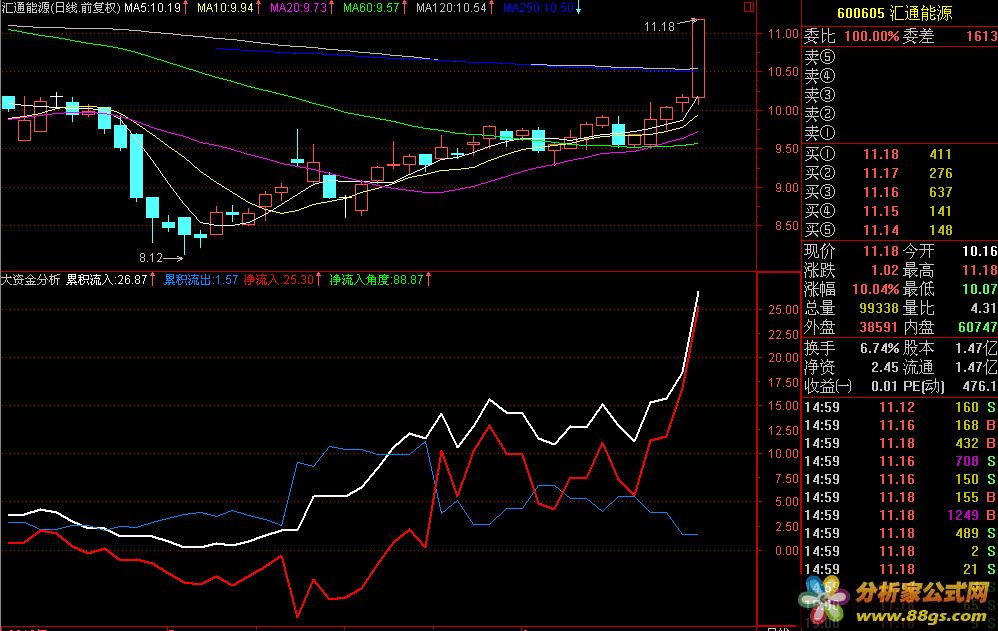998x631 pixels.
Task: Select the MA250:10.50 indicator label
Action: tap(538, 8)
